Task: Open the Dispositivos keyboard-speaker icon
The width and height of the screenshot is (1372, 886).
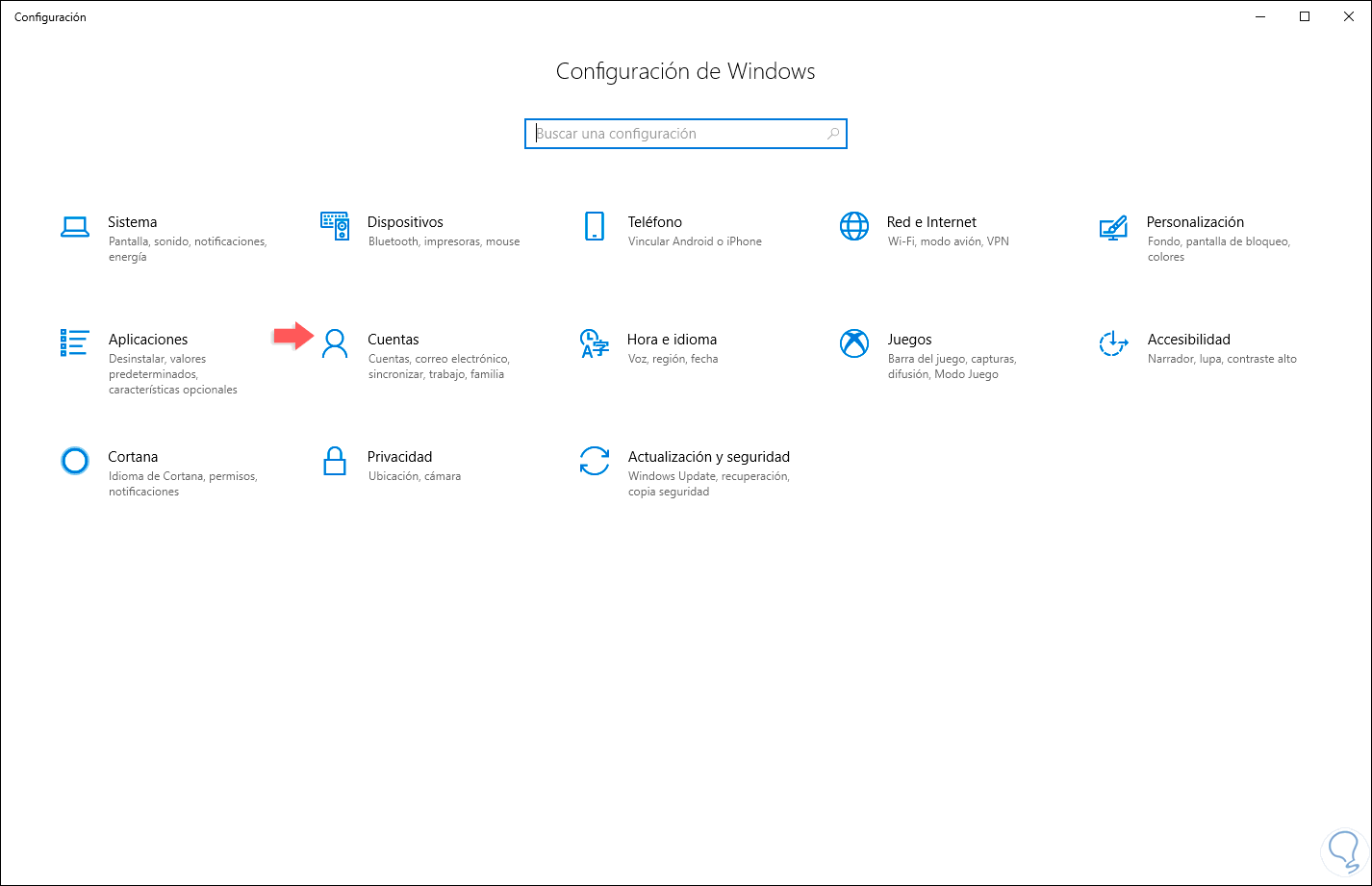Action: tap(335, 226)
